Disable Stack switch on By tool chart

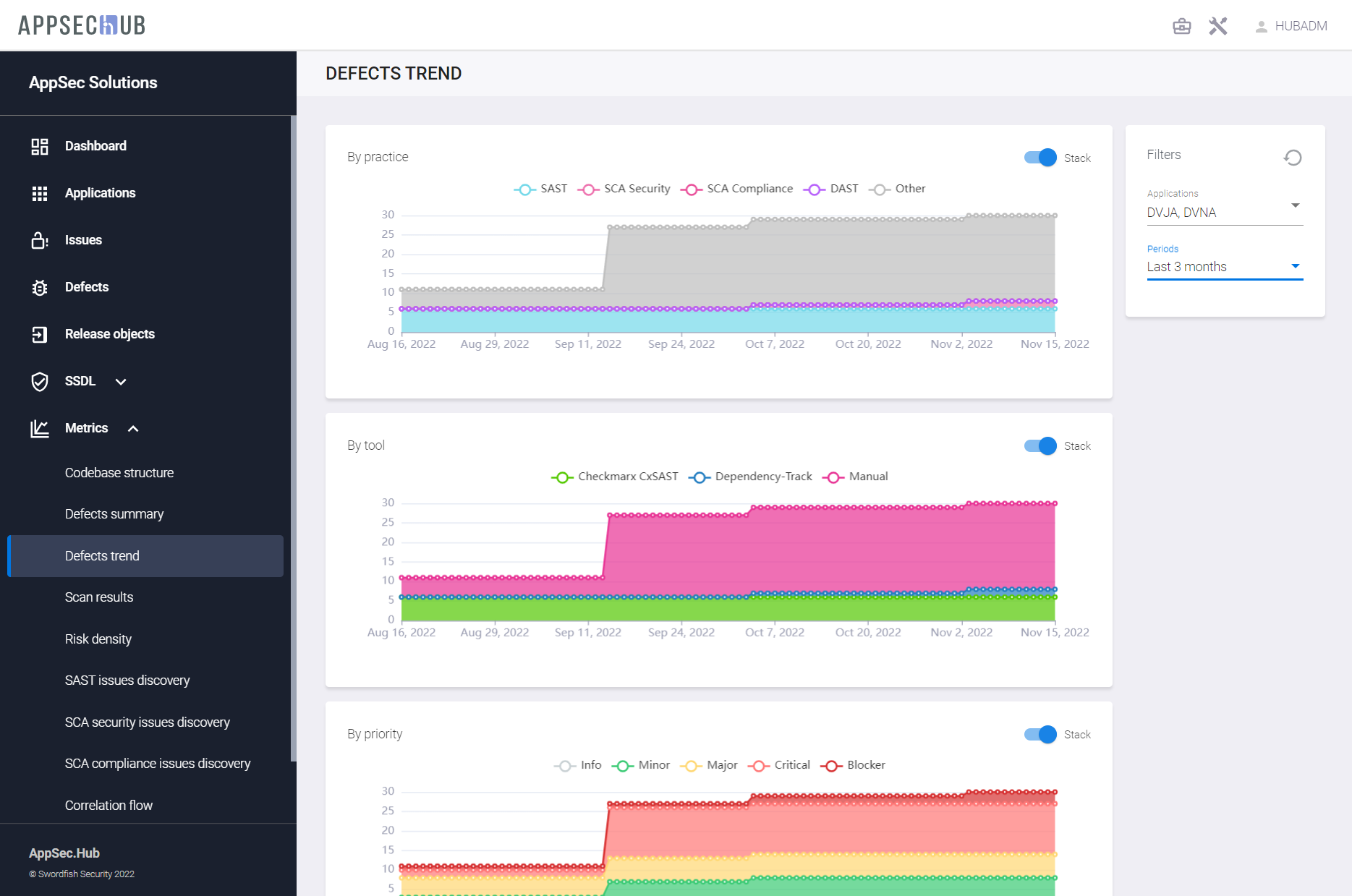(1040, 445)
